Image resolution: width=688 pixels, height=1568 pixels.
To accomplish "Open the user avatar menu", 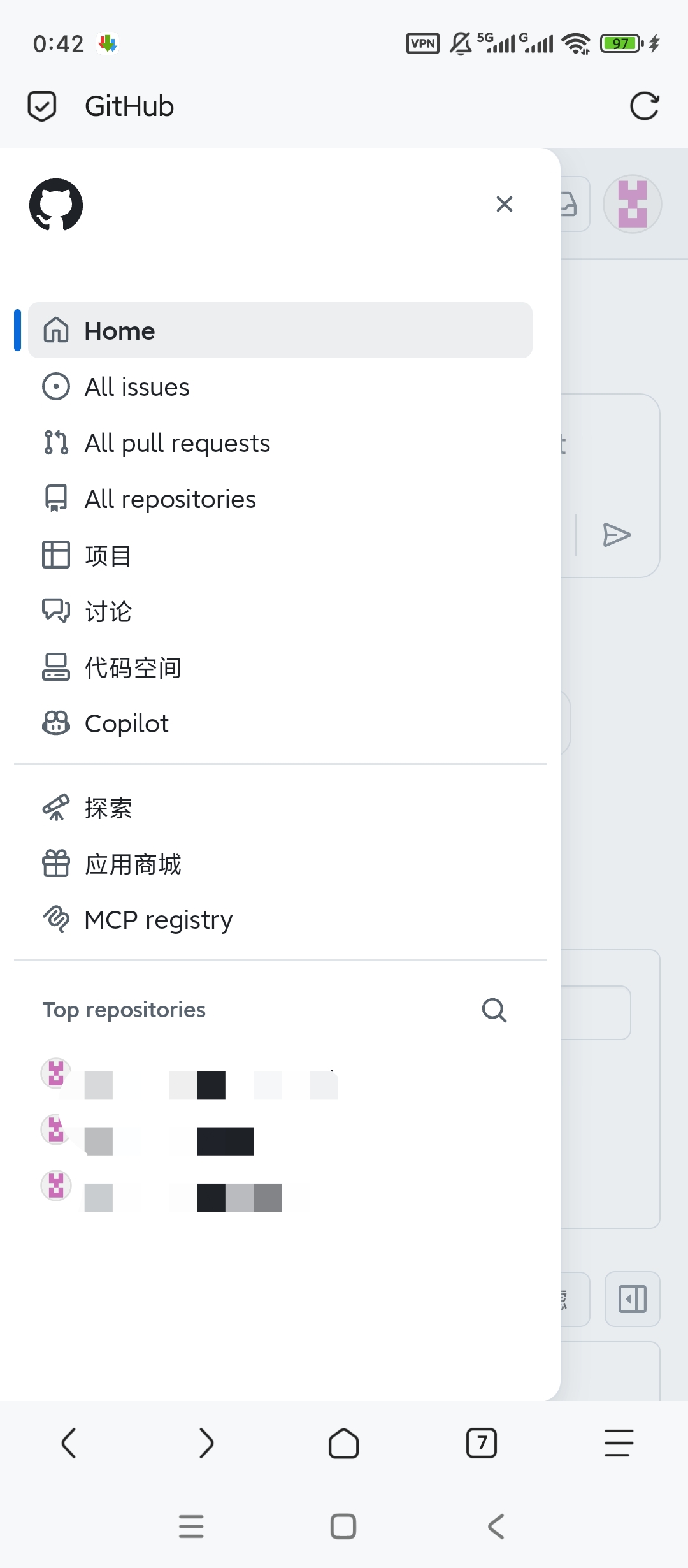I will tap(633, 204).
